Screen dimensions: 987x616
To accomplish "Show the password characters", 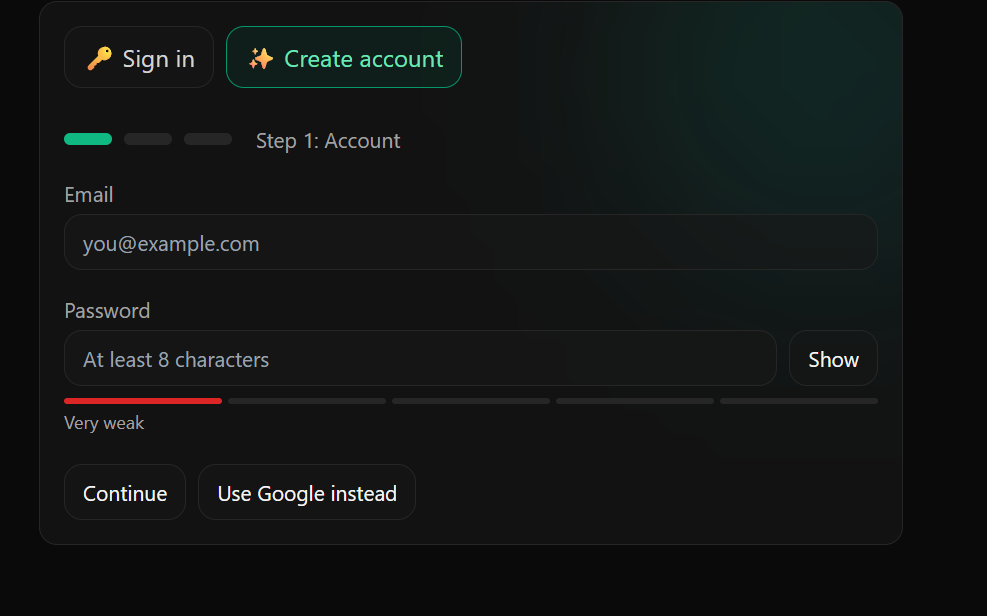I will pyautogui.click(x=833, y=358).
